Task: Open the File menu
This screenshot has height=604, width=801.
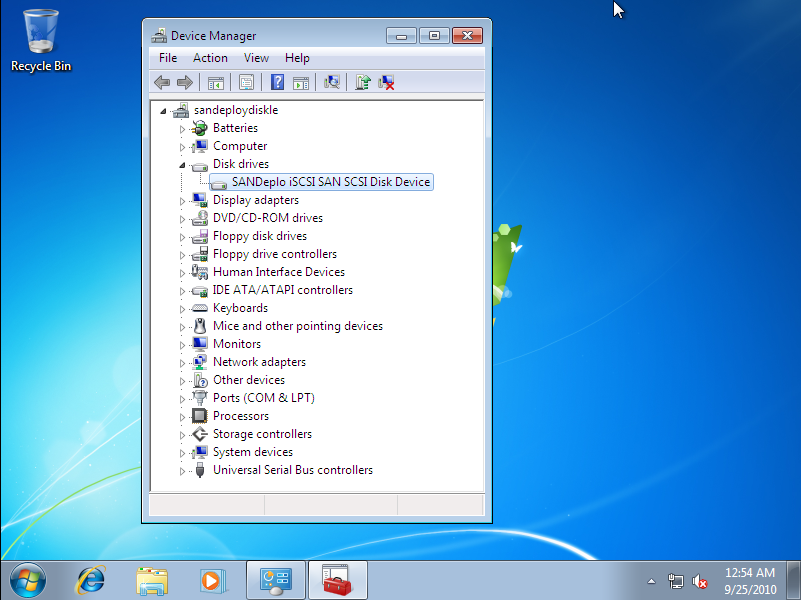Action: coord(168,58)
